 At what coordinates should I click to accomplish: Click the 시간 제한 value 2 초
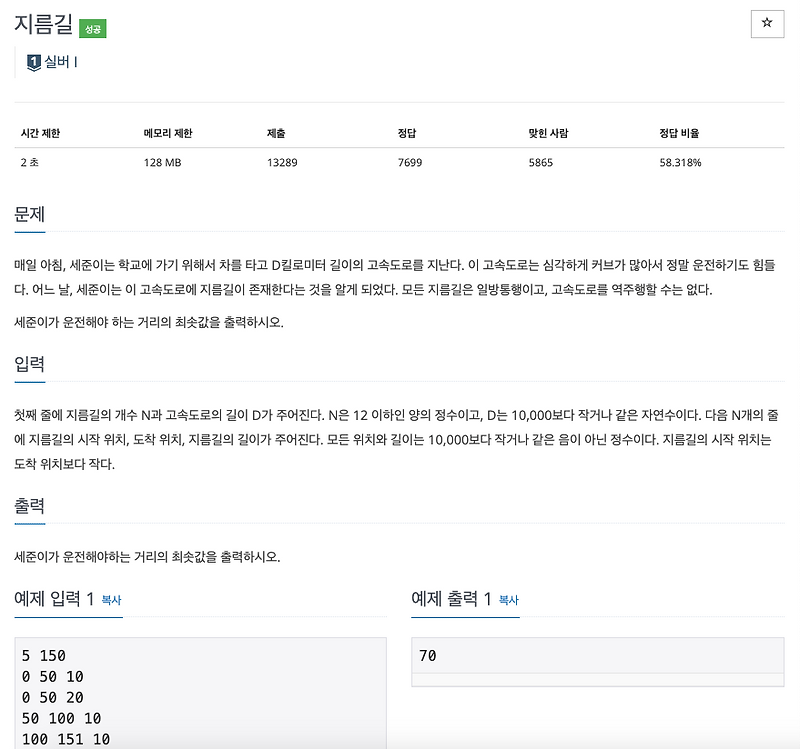coord(27,161)
